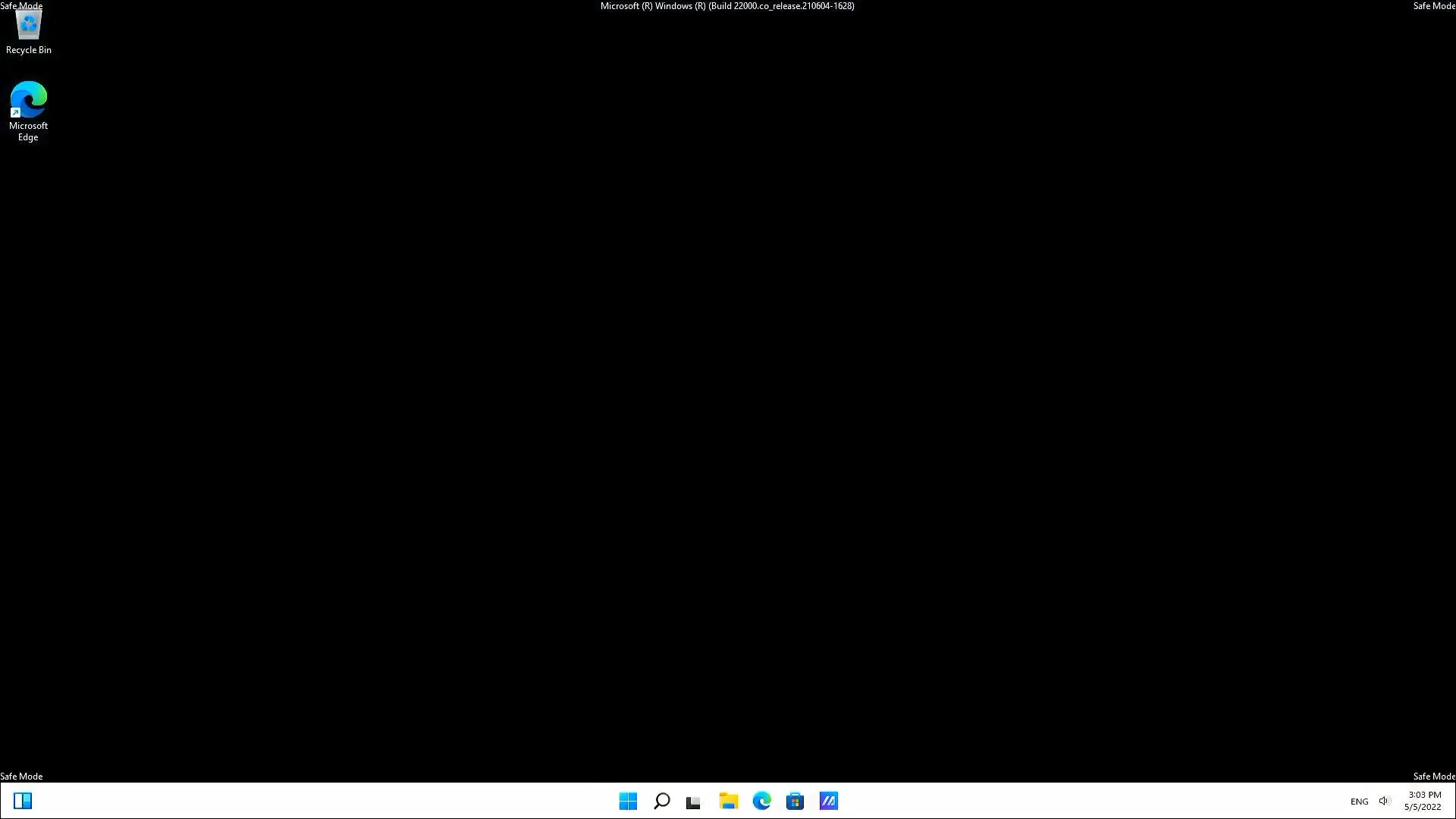1456x819 pixels.
Task: Launch Microsoft Edge from the taskbar
Action: [761, 800]
